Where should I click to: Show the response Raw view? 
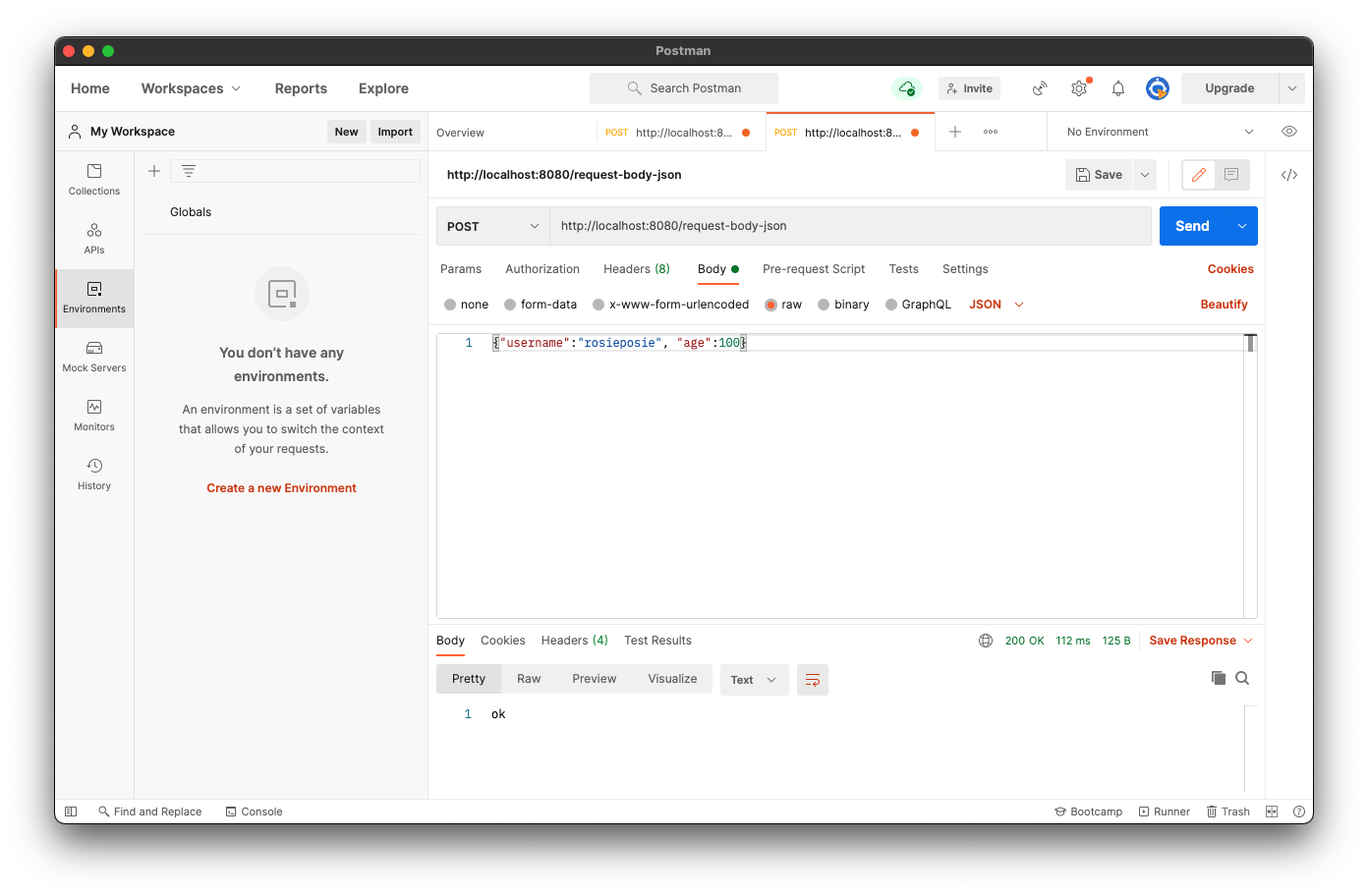[529, 679]
